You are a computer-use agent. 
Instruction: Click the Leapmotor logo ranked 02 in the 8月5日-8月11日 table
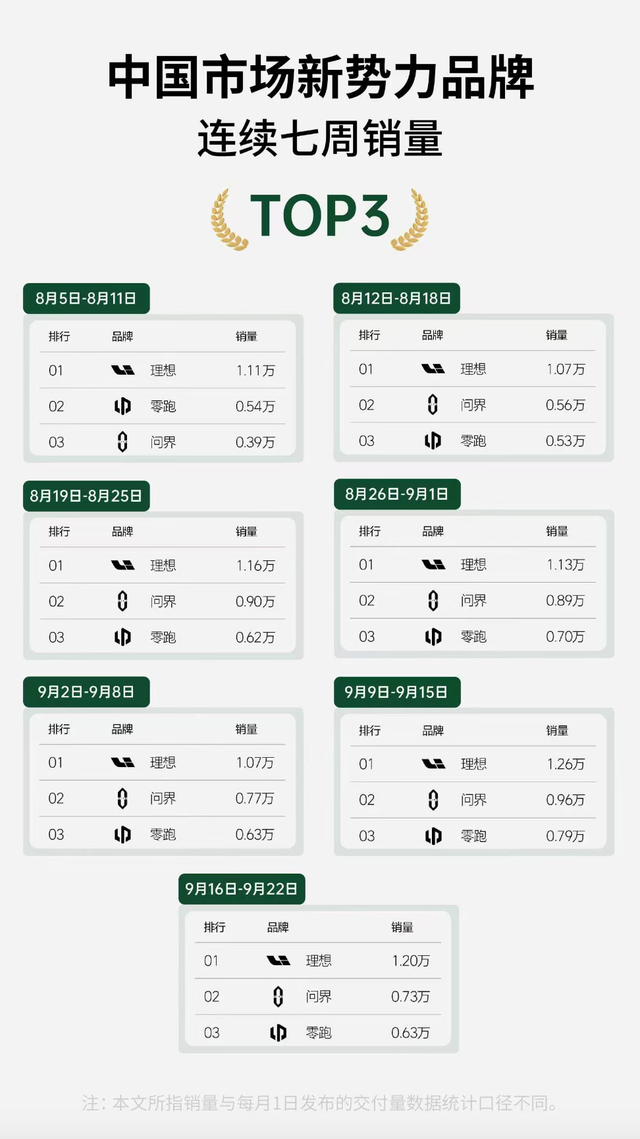point(123,406)
